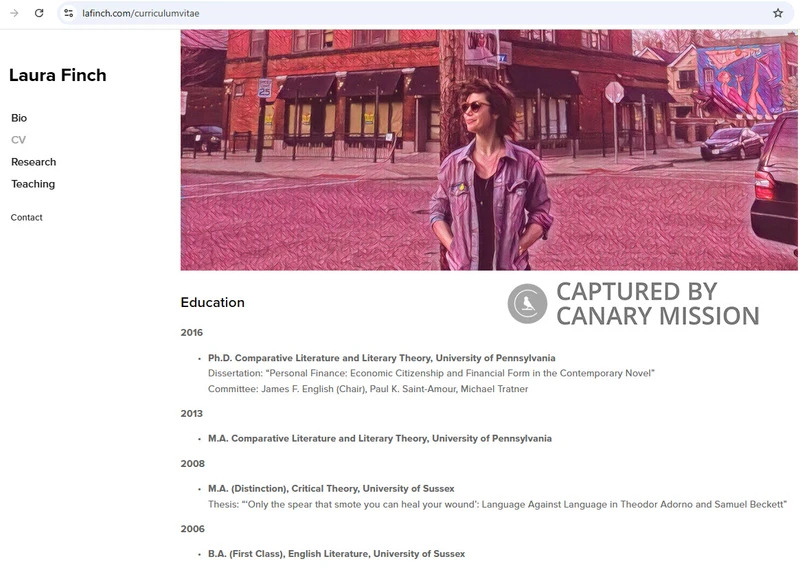Open the Laura Finch site title
The width and height of the screenshot is (800, 581).
click(58, 75)
